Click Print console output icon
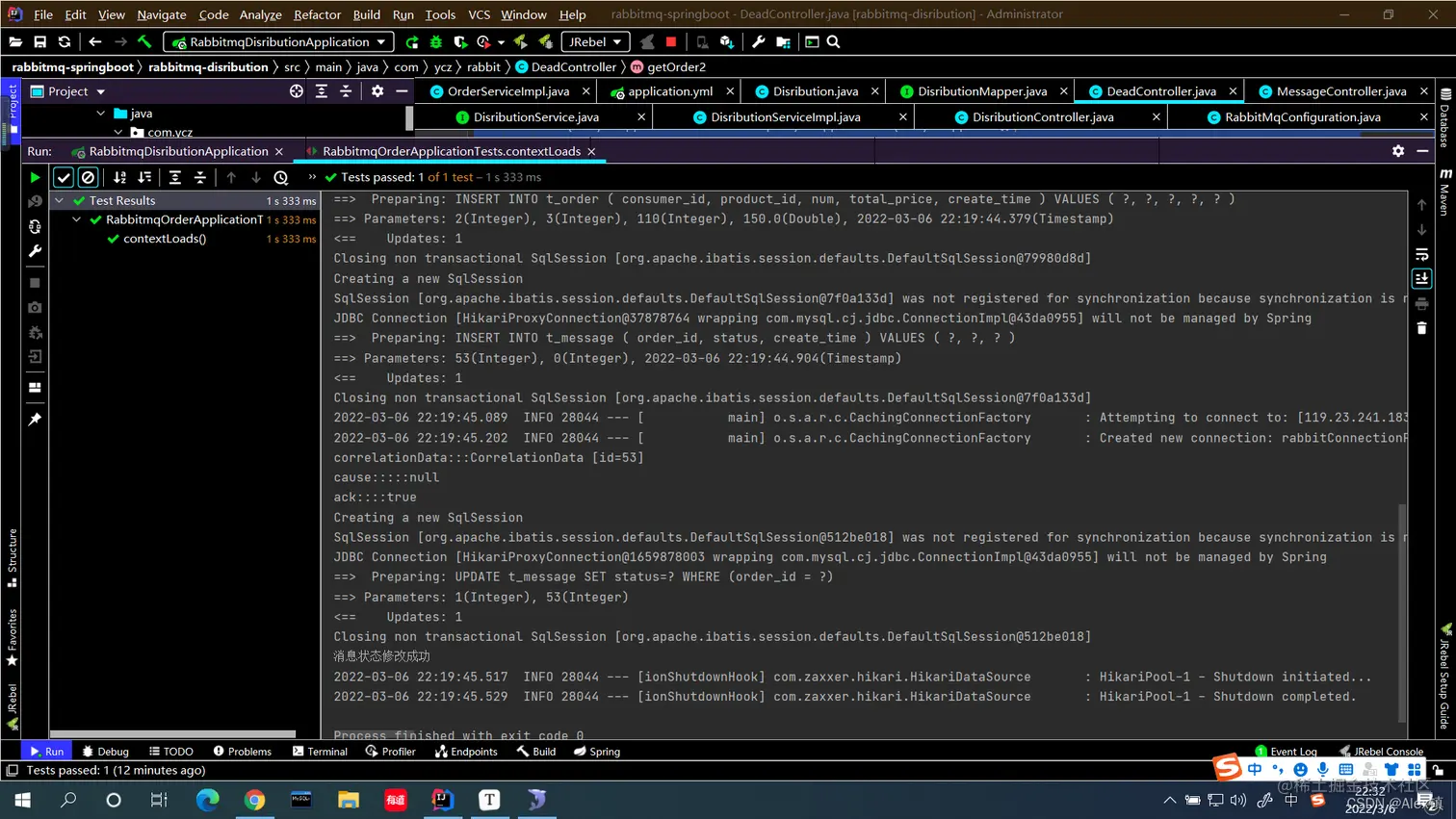The width and height of the screenshot is (1456, 819). coord(1421,303)
